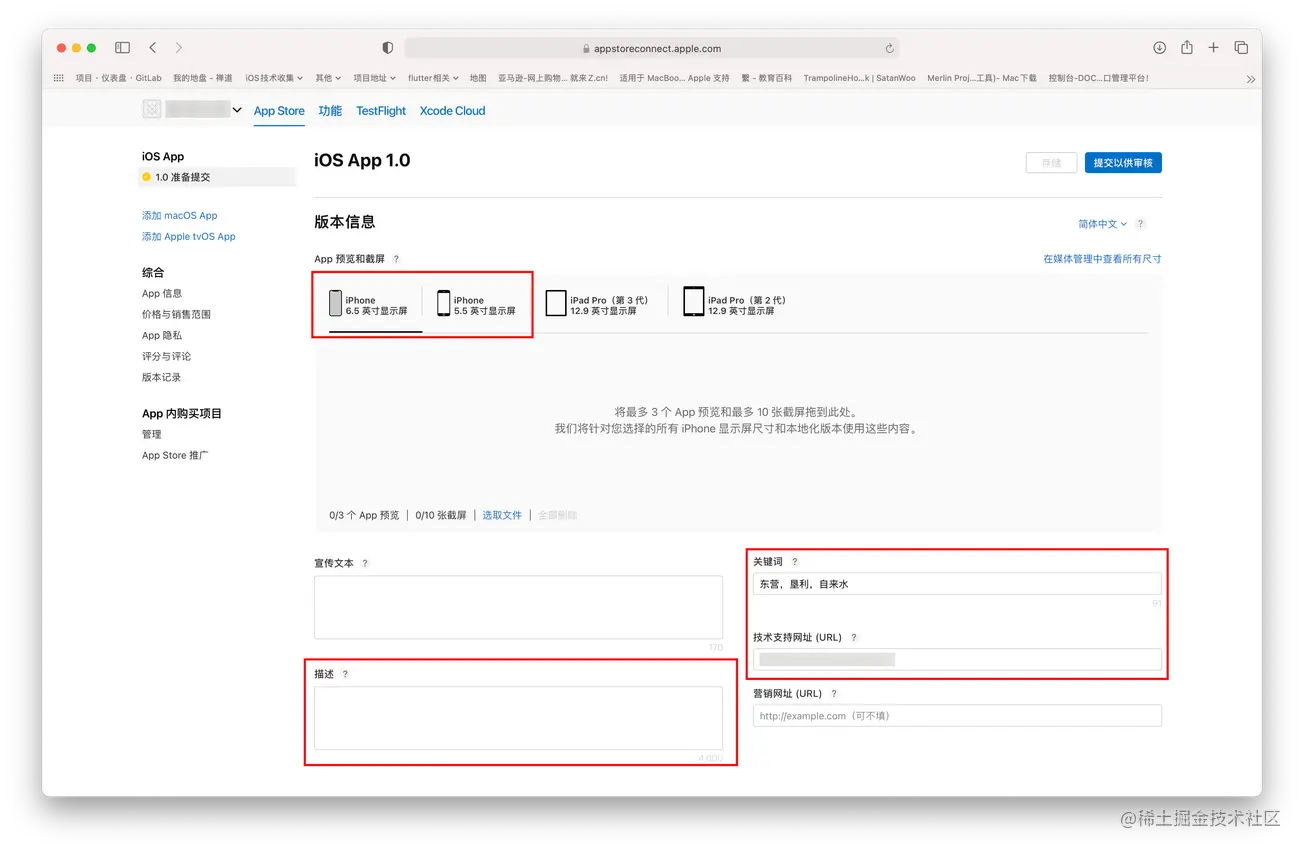Expand the 项目地址 bookmarks folder

(x=374, y=78)
